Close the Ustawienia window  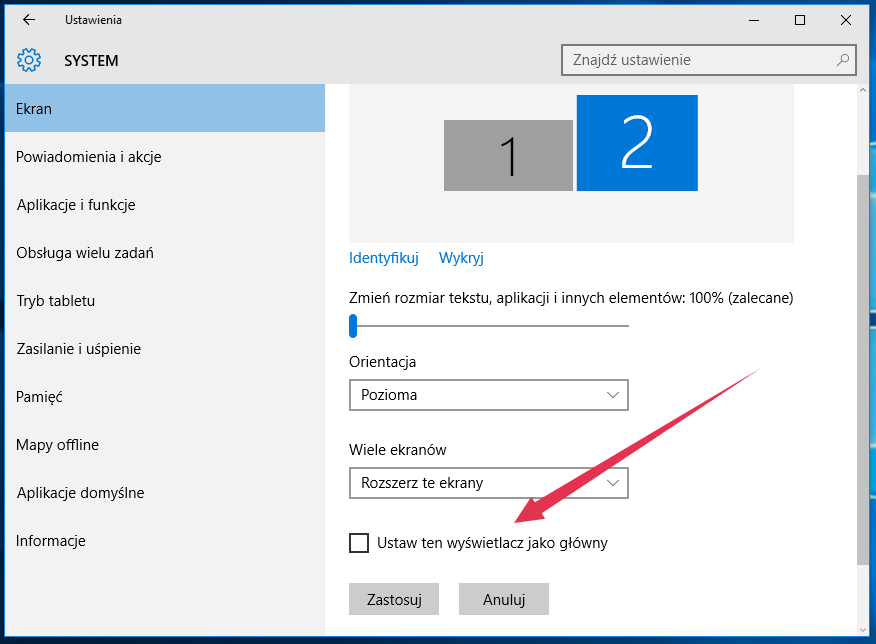[x=846, y=20]
